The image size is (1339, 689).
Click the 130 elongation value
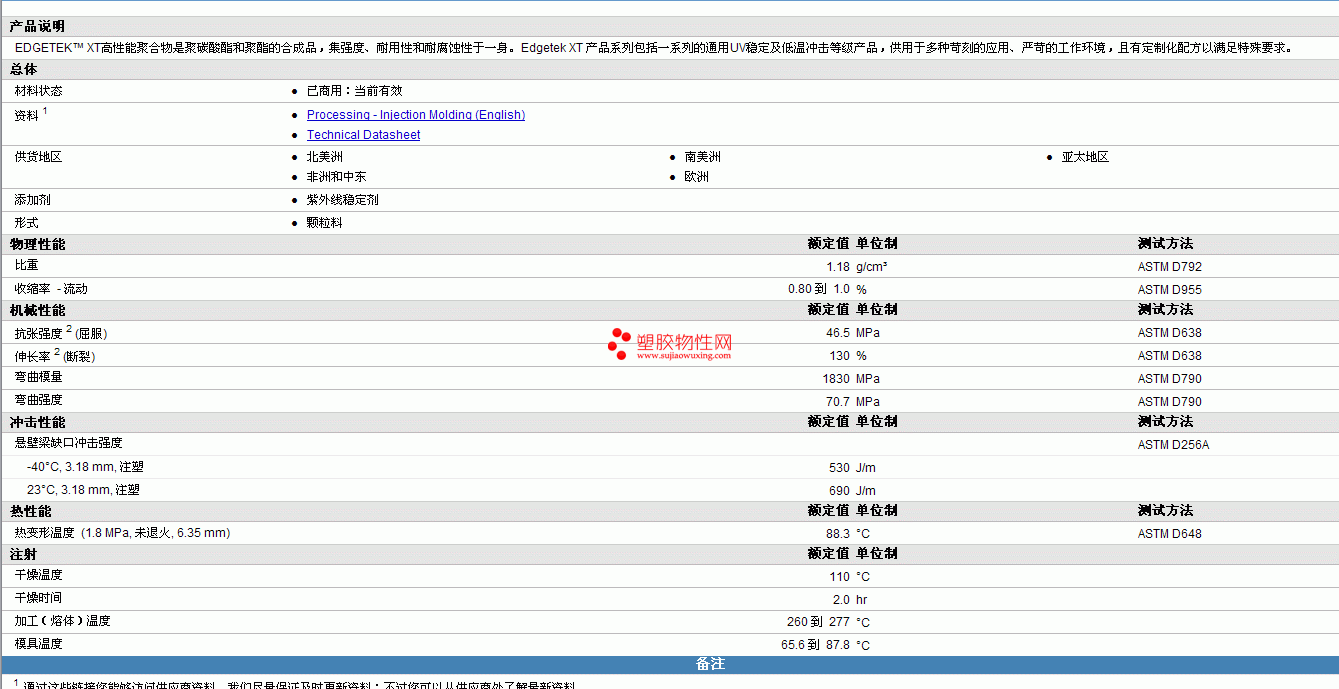(840, 356)
